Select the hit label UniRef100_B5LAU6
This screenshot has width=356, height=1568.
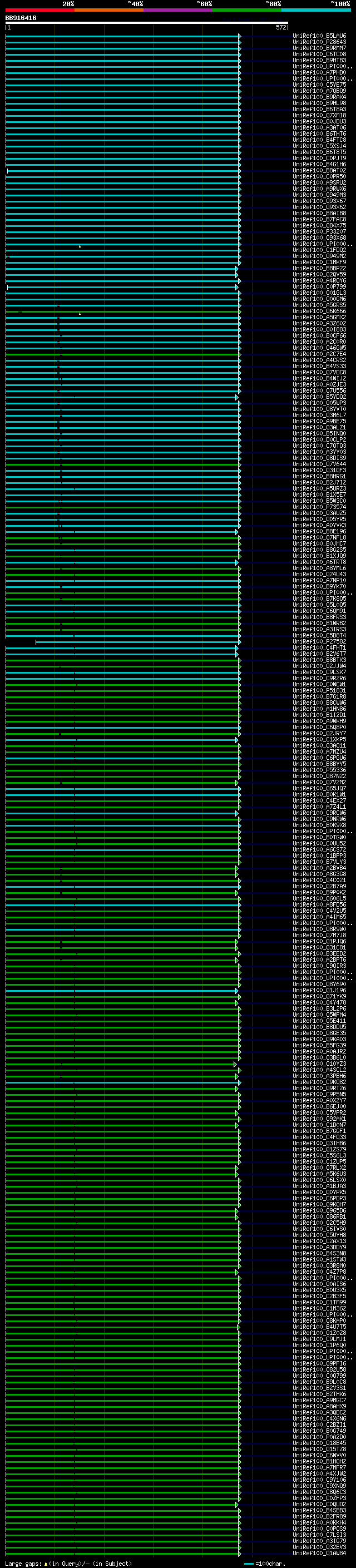(319, 36)
